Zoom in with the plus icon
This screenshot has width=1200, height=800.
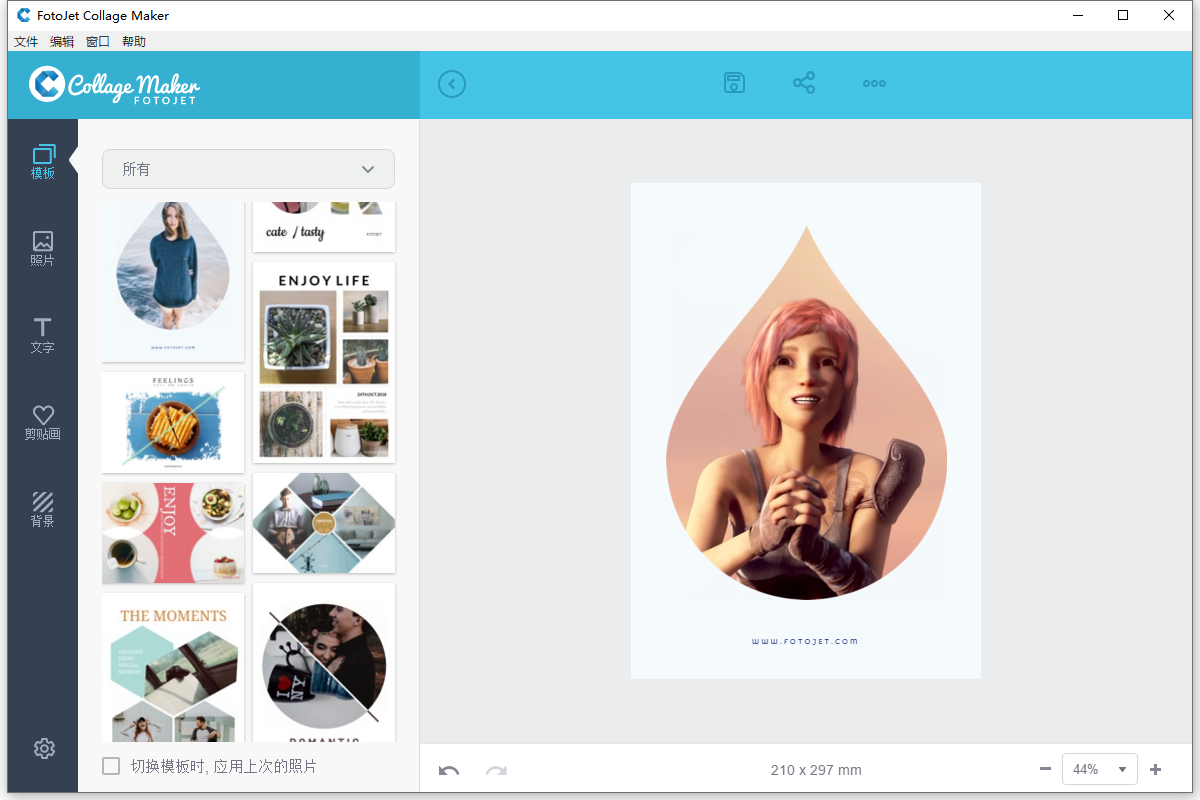[1156, 769]
